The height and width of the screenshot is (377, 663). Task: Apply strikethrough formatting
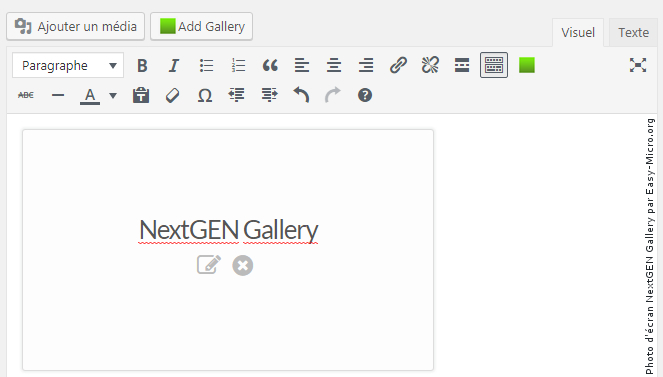pyautogui.click(x=26, y=96)
